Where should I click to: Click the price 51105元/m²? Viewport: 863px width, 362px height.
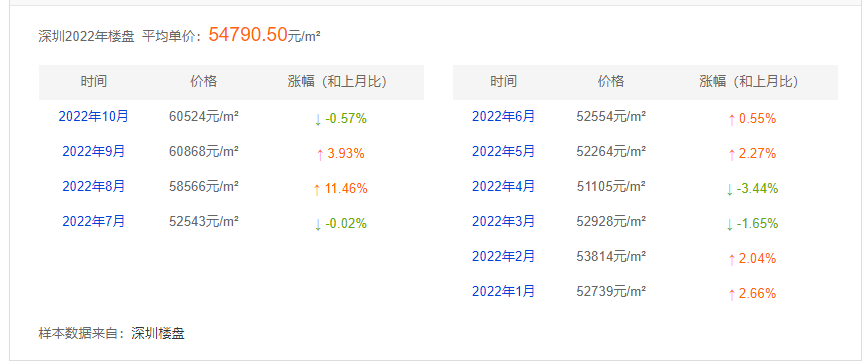coord(611,187)
